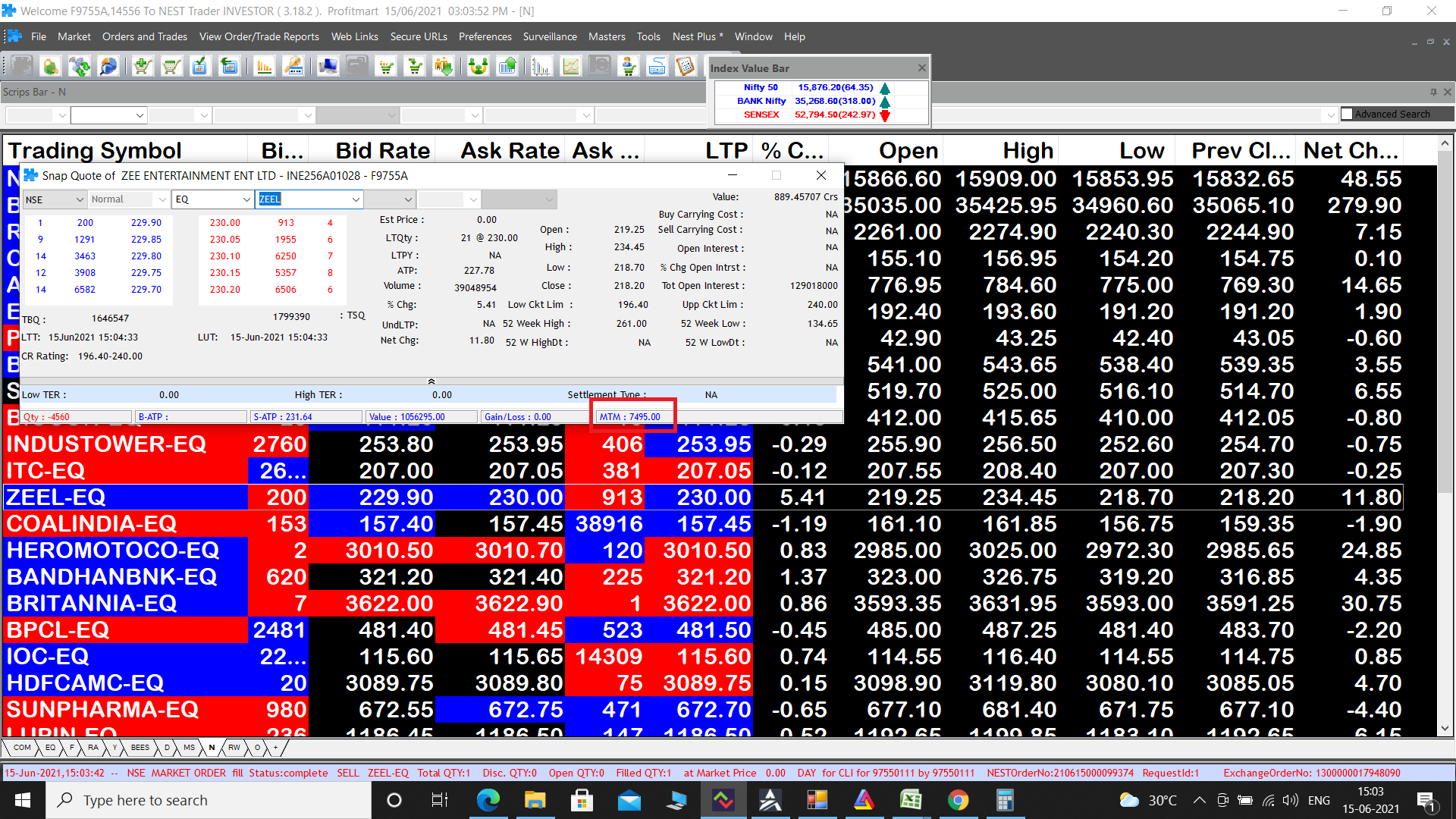This screenshot has height=819, width=1456.
Task: Open the Market menu
Action: click(74, 36)
